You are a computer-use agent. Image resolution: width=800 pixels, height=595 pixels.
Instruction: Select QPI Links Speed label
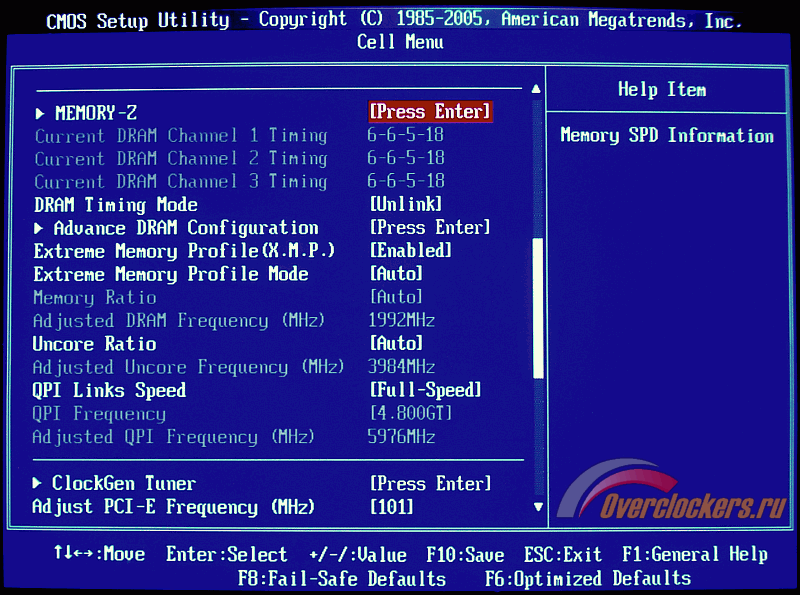(x=109, y=390)
